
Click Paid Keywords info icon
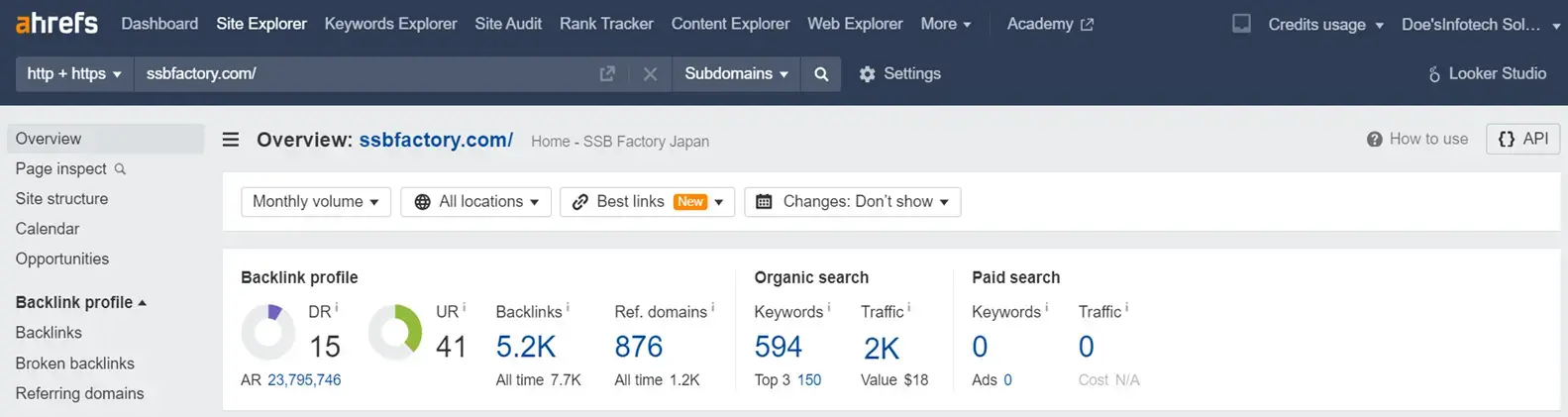1046,308
